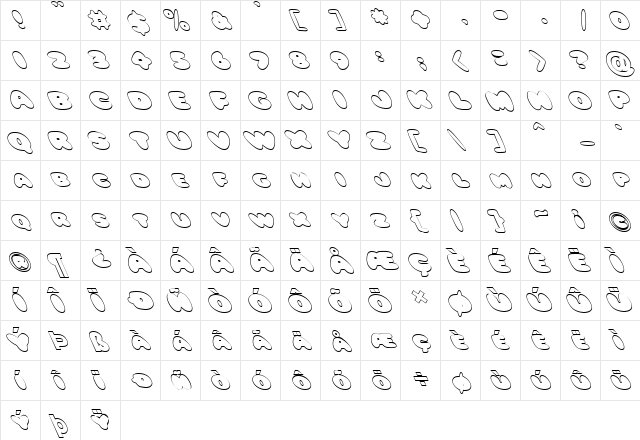The height and width of the screenshot is (440, 640).
Task: Select the less-than < glyph cell
Action: tap(460, 60)
